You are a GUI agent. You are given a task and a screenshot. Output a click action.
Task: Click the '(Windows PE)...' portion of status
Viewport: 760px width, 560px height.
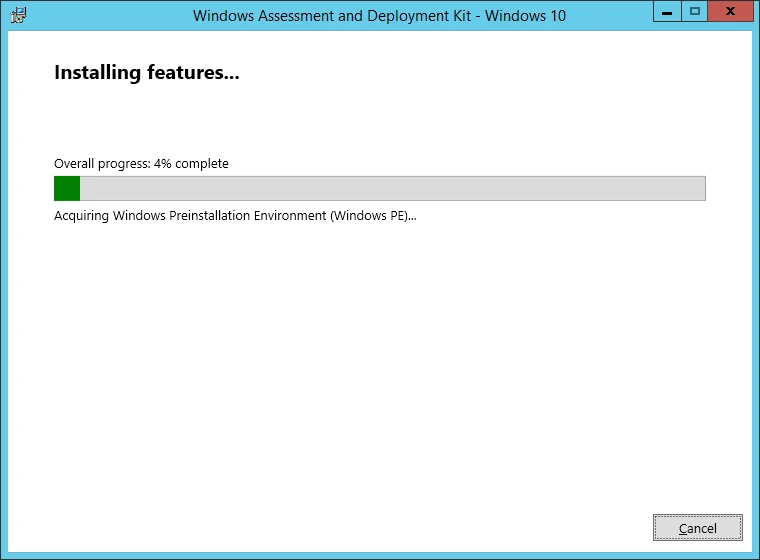373,216
